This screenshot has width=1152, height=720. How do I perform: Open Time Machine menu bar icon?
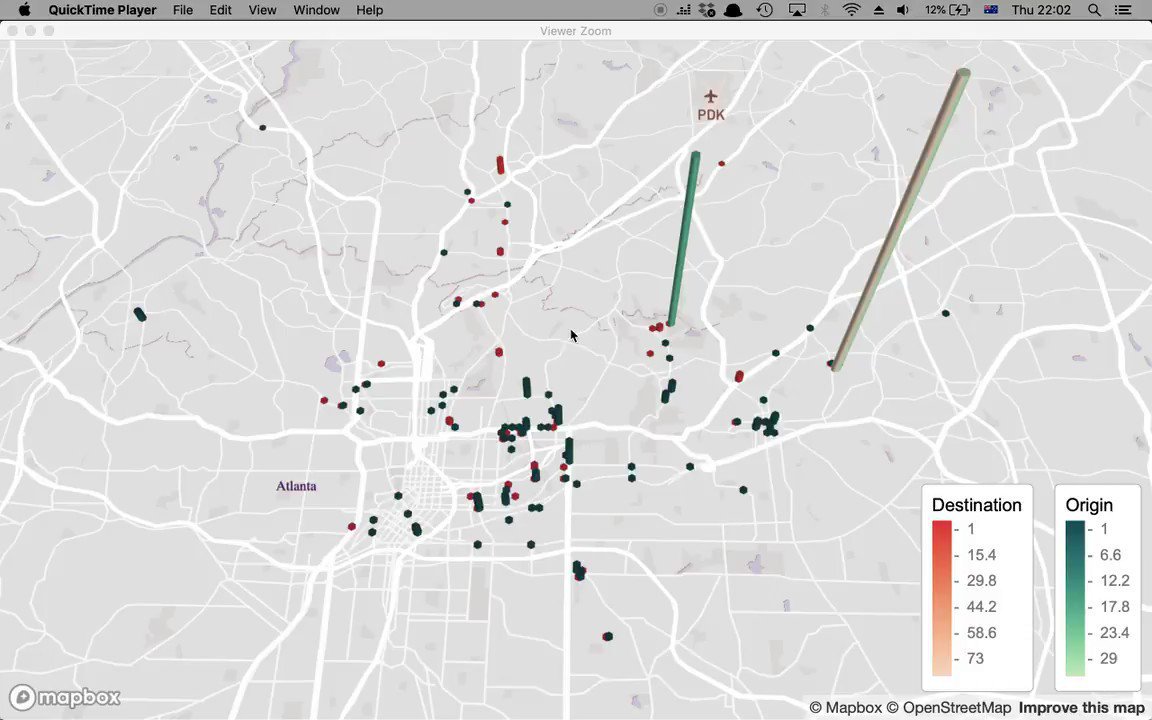pos(765,10)
